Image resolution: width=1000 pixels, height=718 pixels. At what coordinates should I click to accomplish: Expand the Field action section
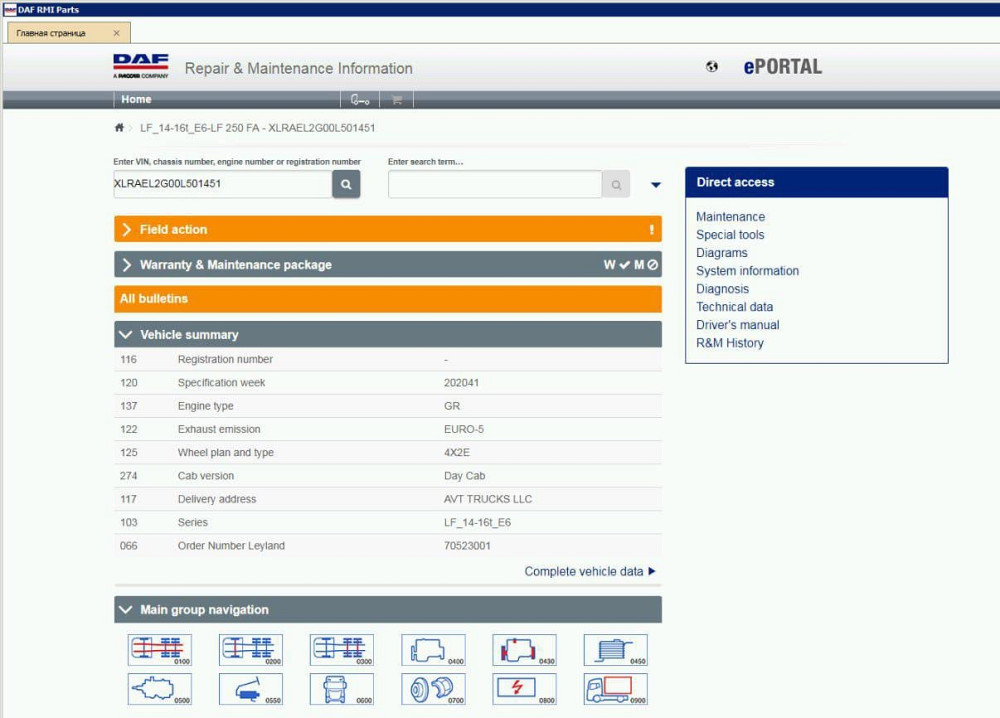387,229
